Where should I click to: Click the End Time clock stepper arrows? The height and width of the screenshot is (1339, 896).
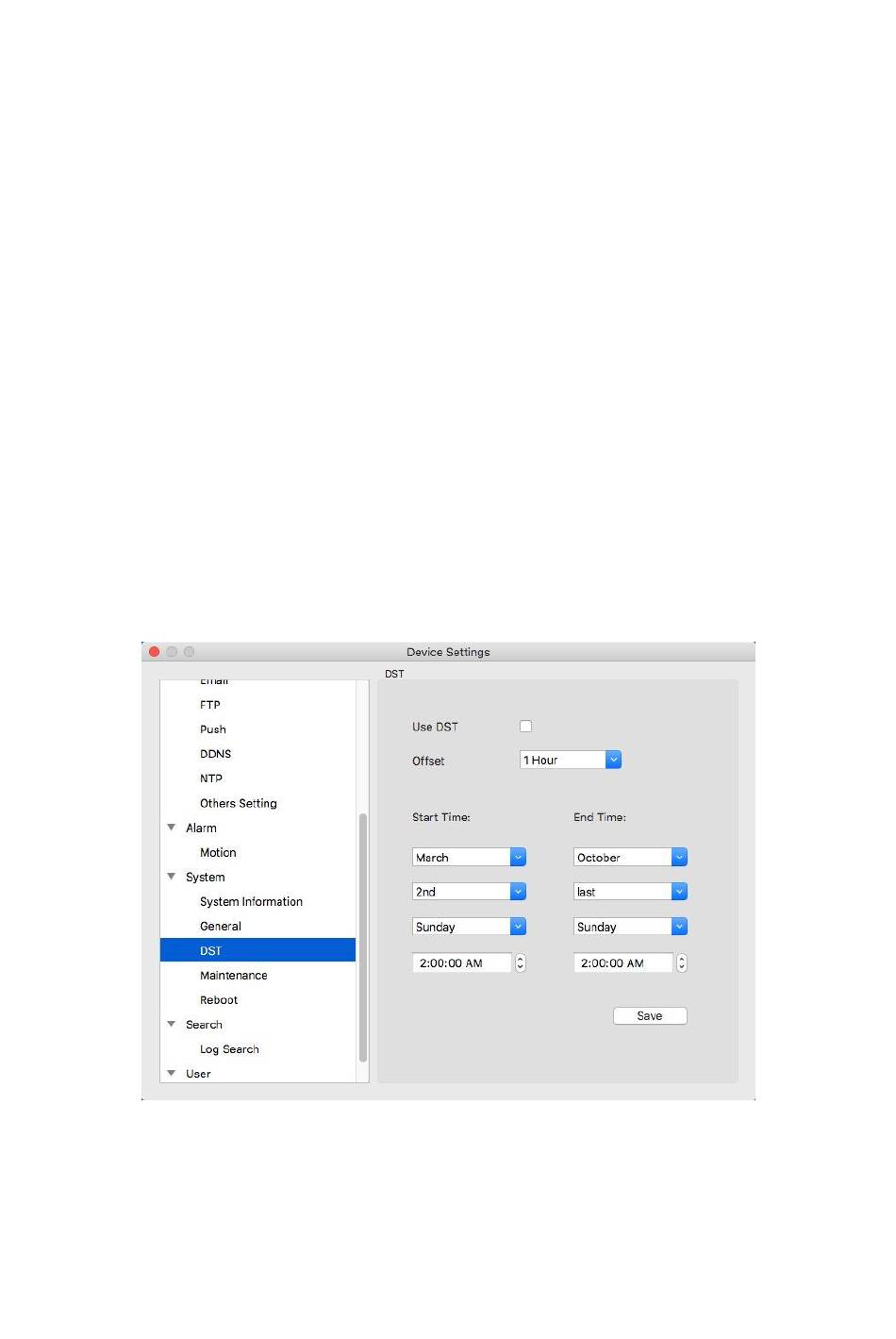(682, 962)
